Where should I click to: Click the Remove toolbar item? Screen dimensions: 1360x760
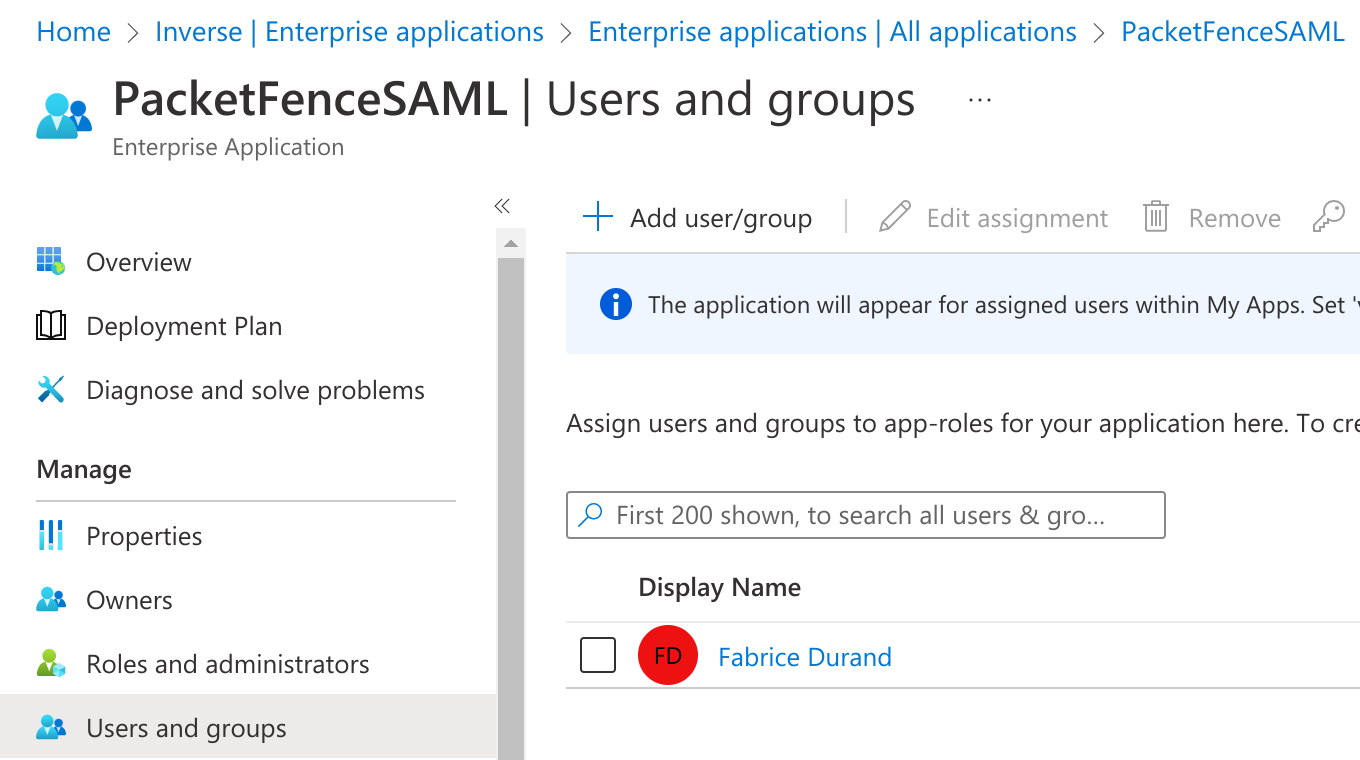tap(1211, 217)
